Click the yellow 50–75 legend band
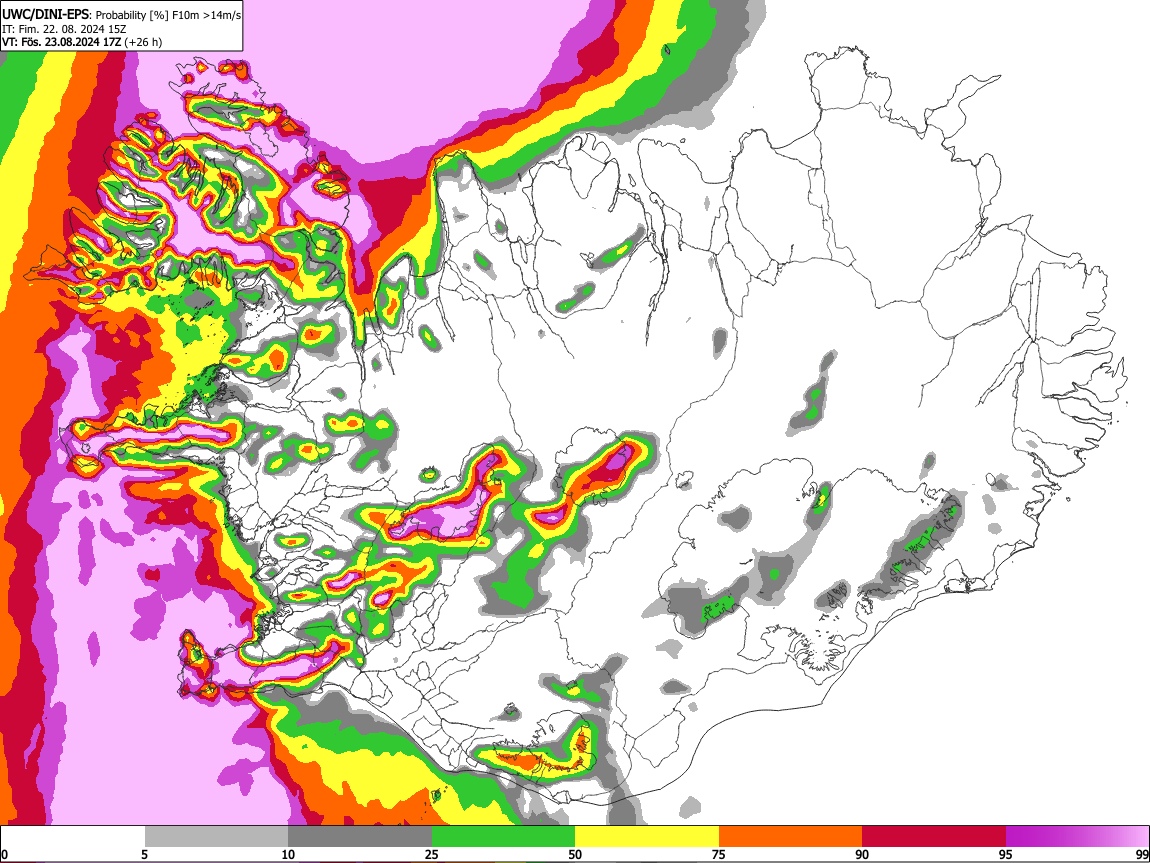This screenshot has height=863, width=1150. (647, 837)
